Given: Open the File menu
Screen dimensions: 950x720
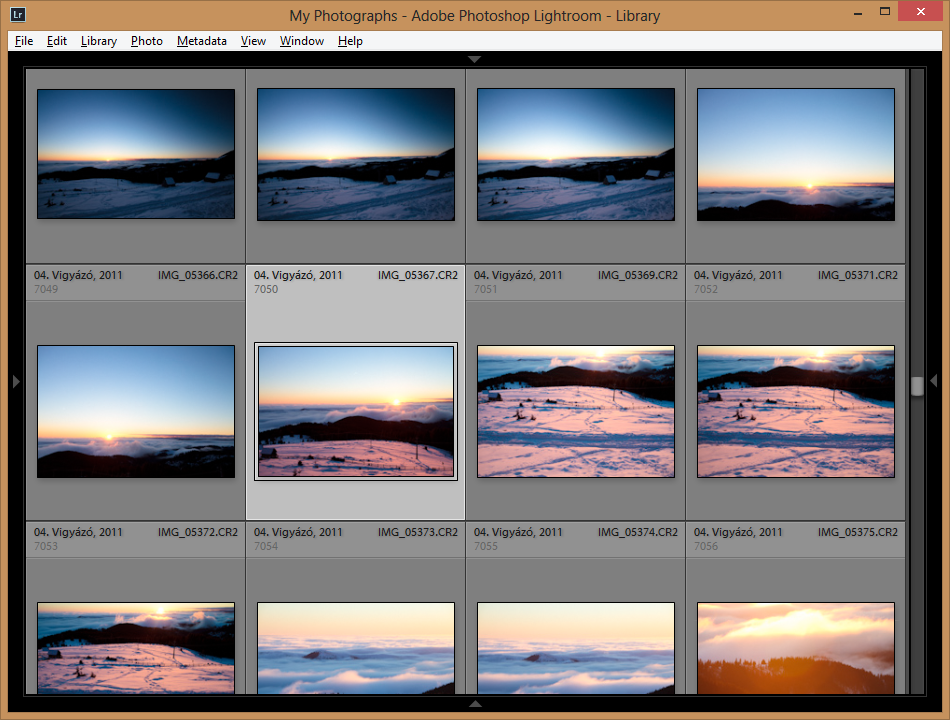Looking at the screenshot, I should point(24,41).
